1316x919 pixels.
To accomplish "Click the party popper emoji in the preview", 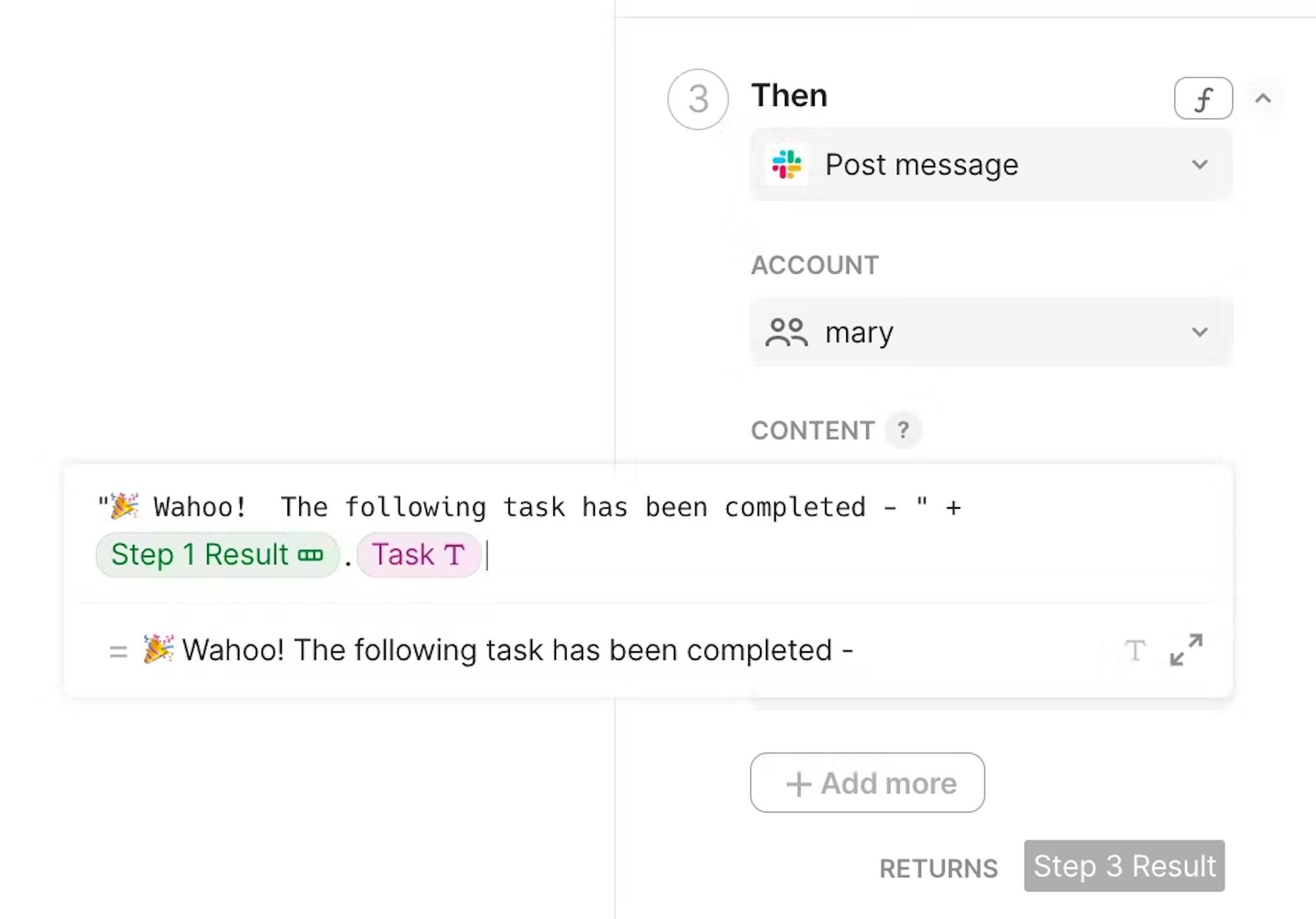I will click(x=159, y=649).
